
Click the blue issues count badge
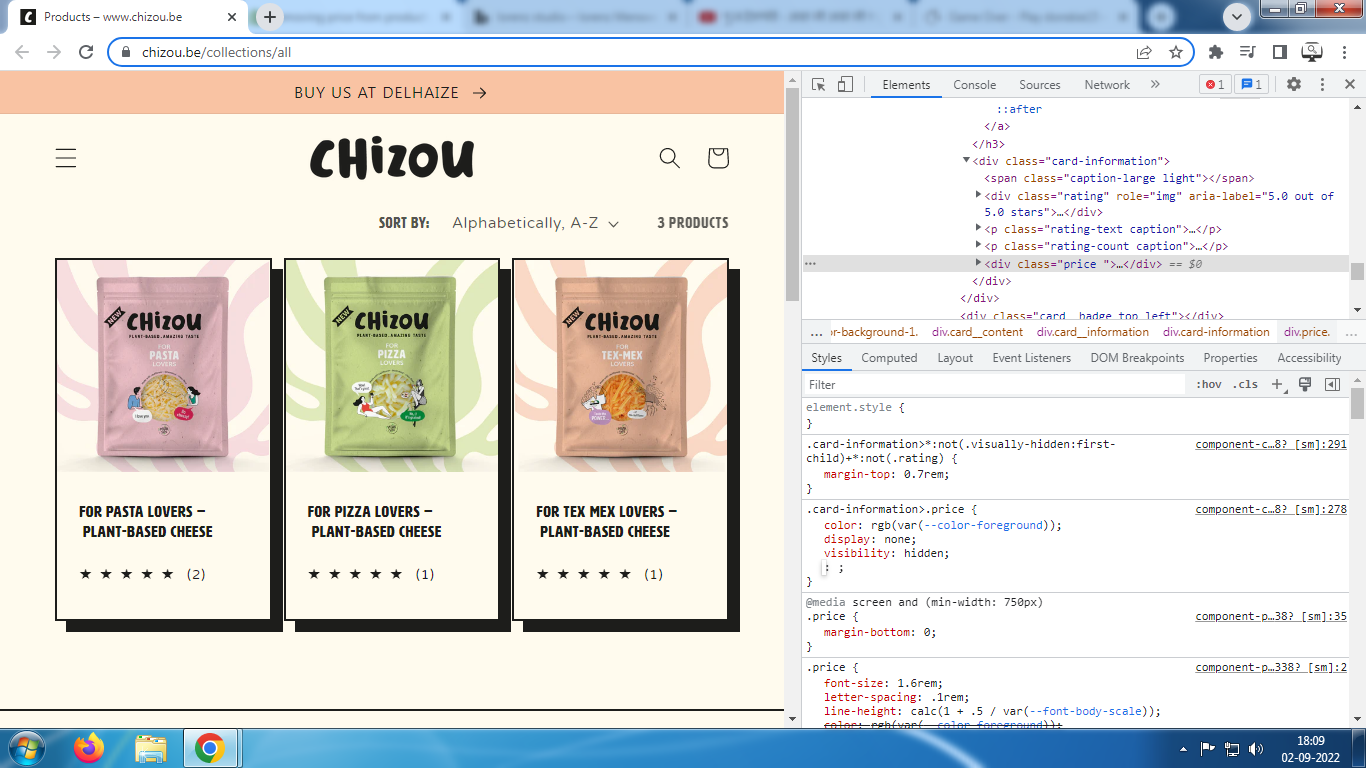[x=1251, y=85]
